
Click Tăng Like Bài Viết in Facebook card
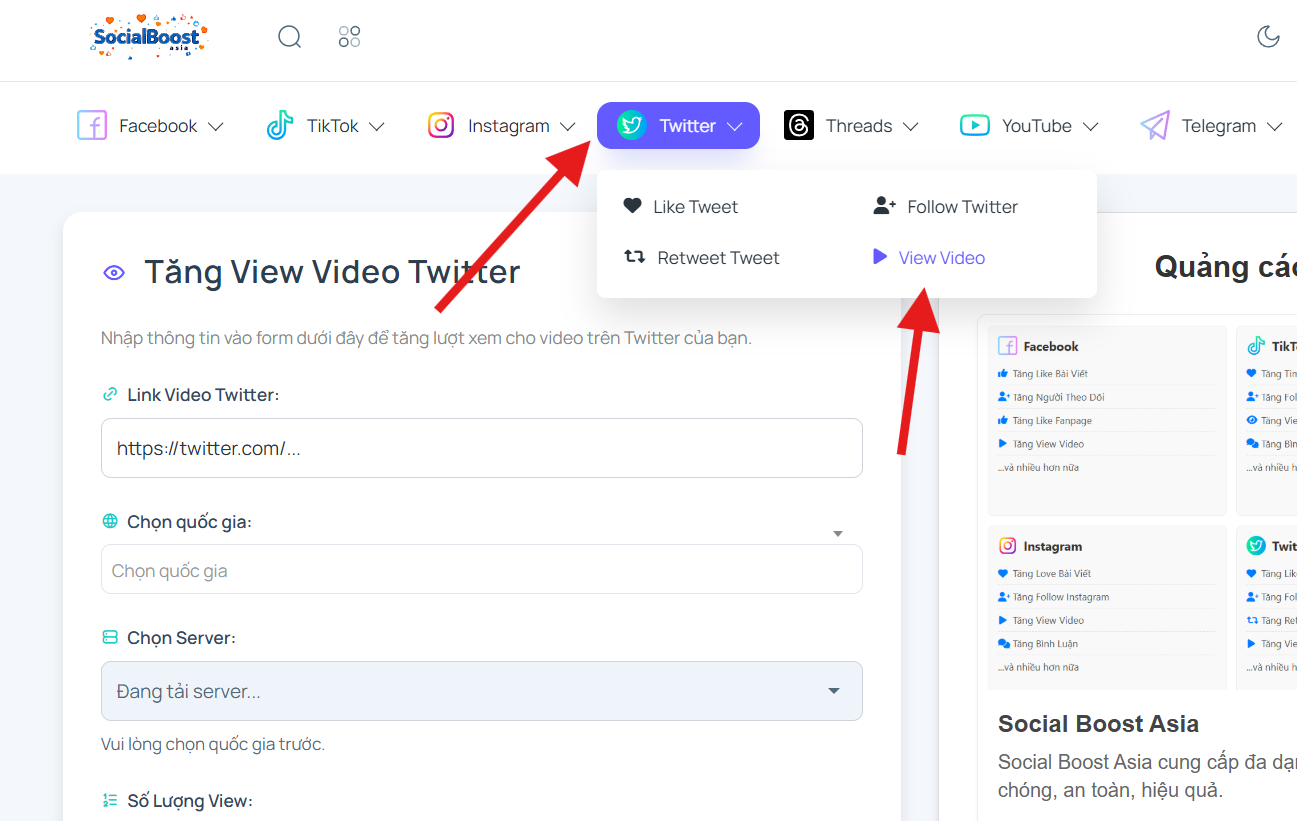pyautogui.click(x=1050, y=374)
